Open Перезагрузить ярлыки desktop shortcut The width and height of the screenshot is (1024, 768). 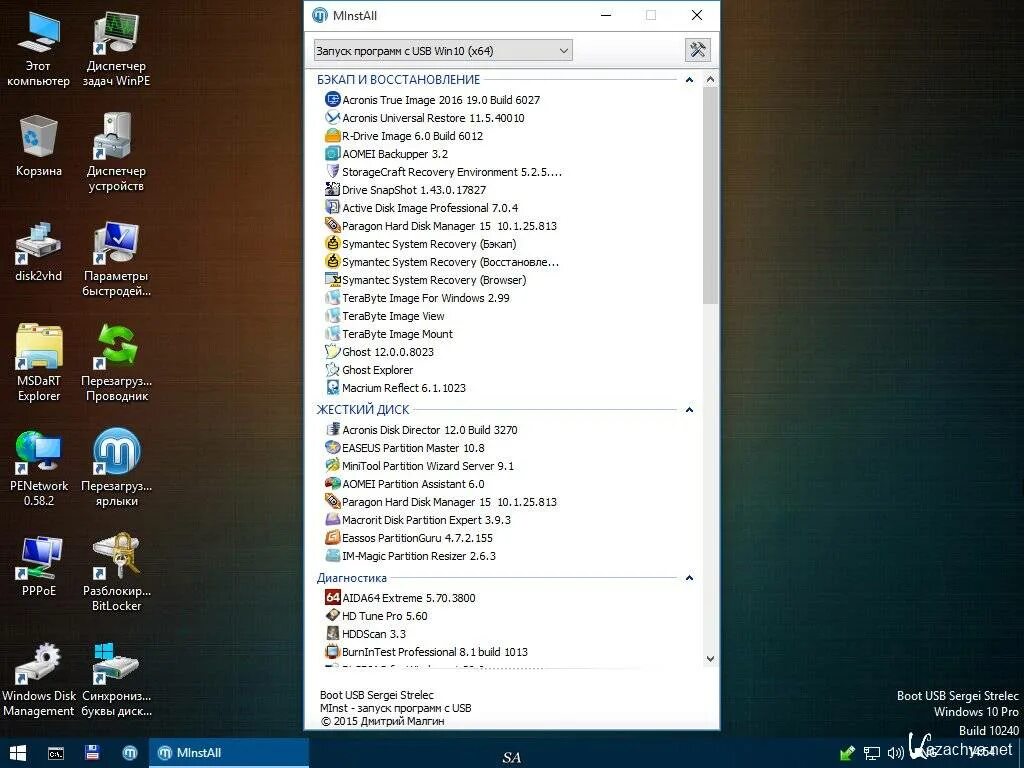point(116,468)
